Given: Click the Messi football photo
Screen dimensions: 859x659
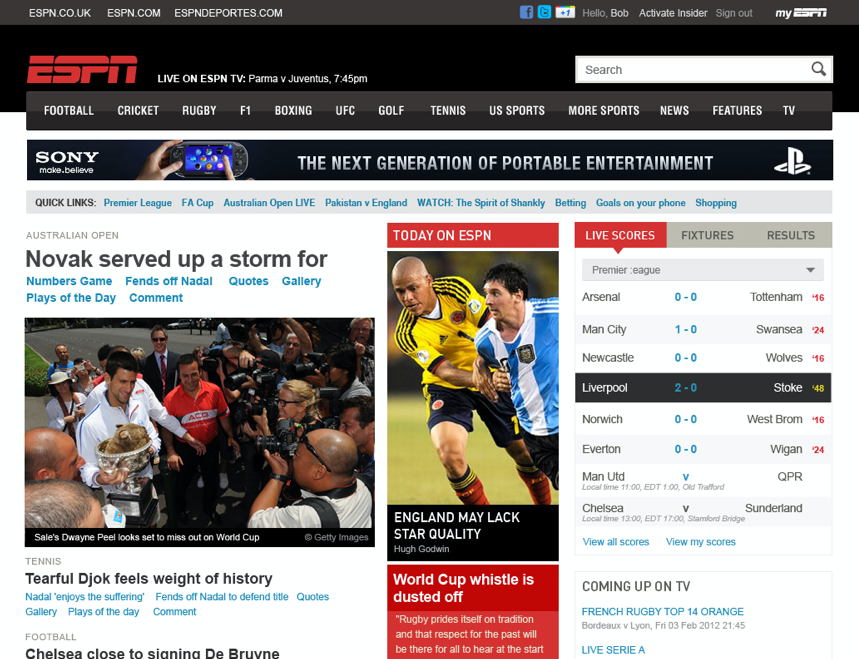Looking at the screenshot, I should [x=473, y=378].
